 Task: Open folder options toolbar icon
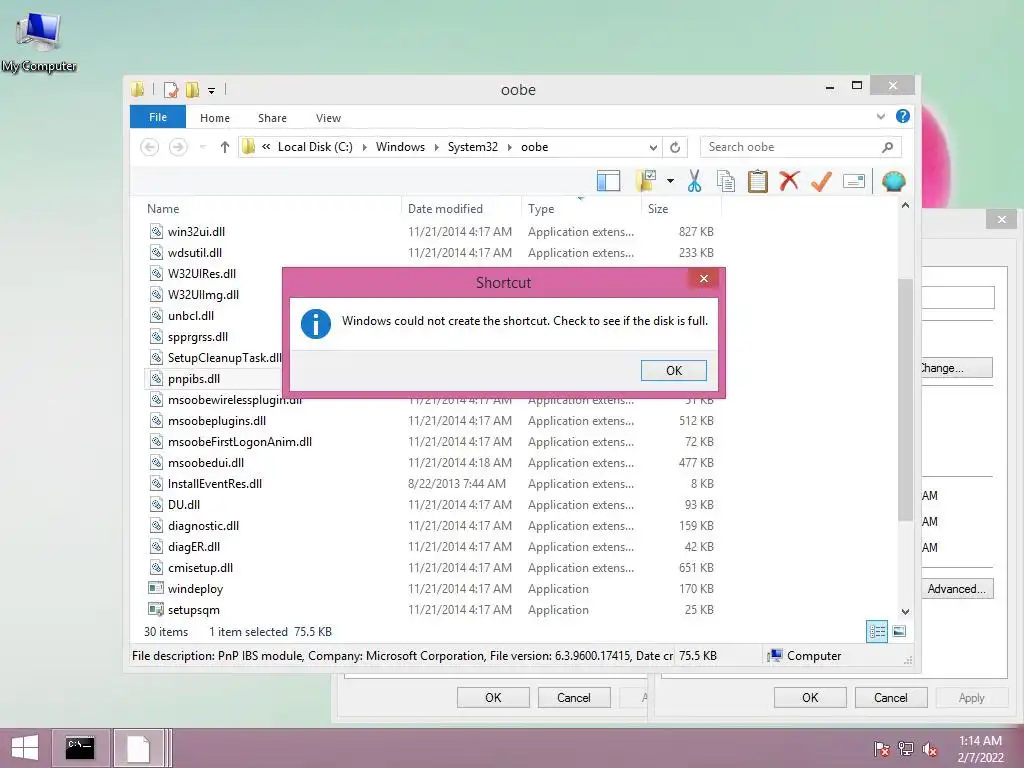[x=646, y=181]
